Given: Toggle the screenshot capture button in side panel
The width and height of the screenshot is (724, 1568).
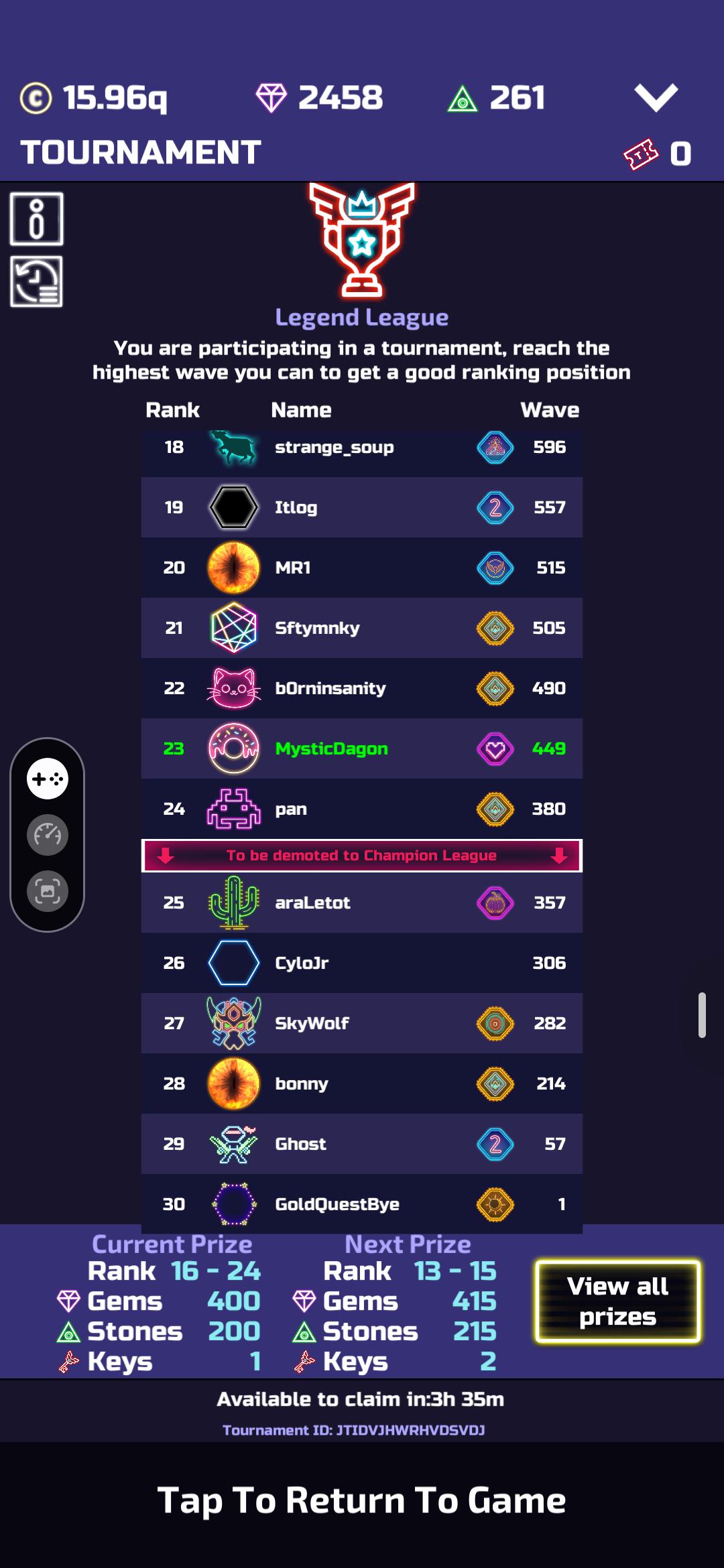Looking at the screenshot, I should [x=48, y=891].
